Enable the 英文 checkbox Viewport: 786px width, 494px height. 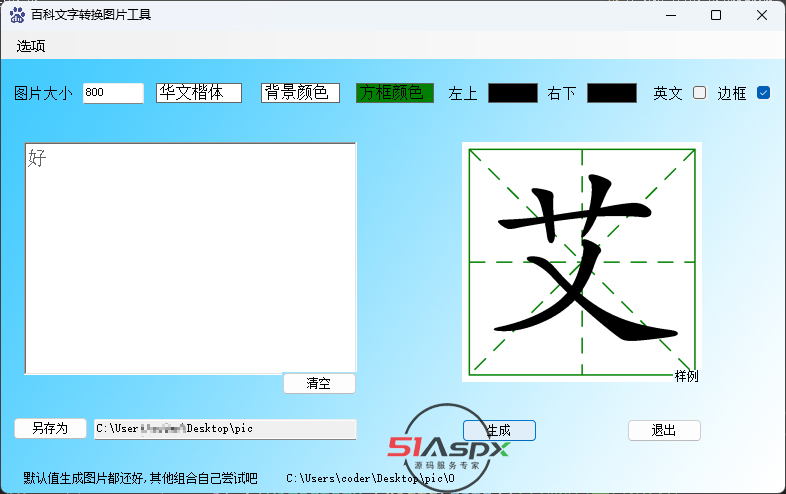tap(699, 93)
